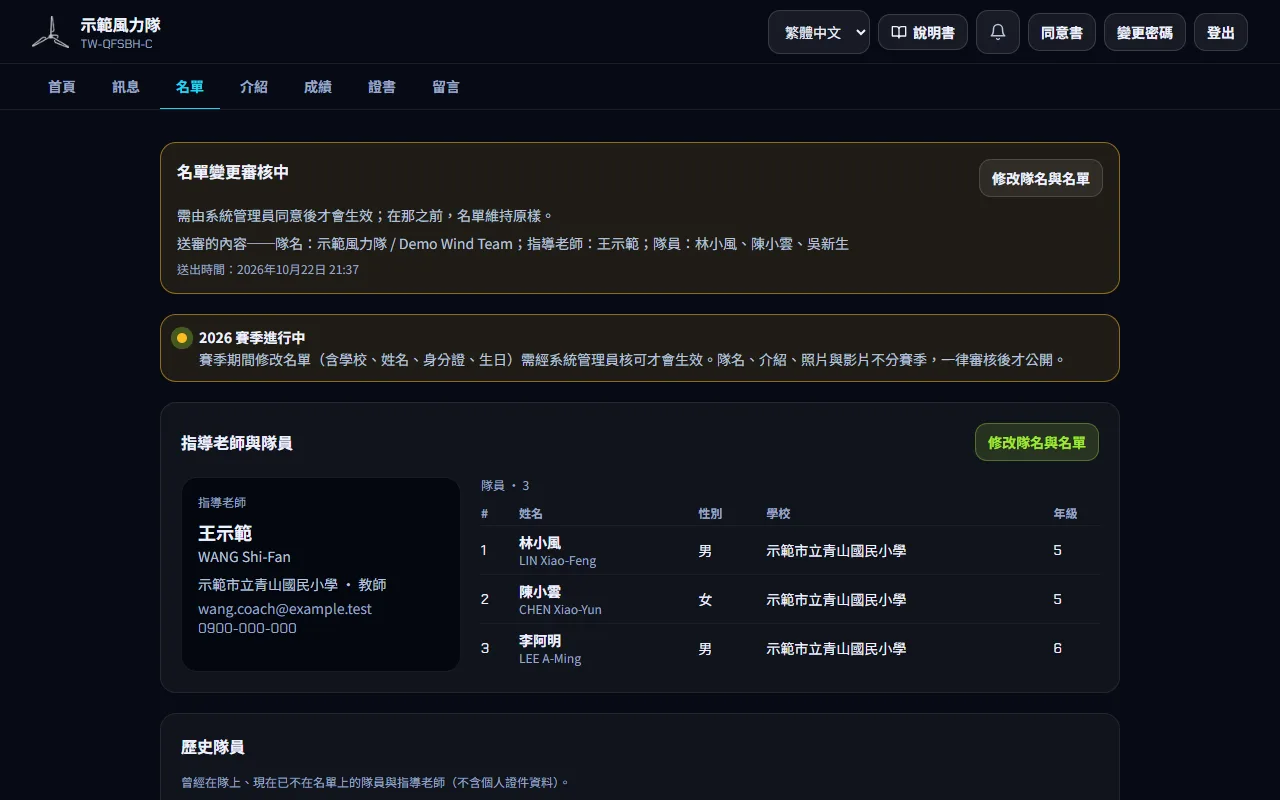Click the 2026 賽季進行中 title
Viewport: 1280px width, 800px height.
pyautogui.click(x=252, y=338)
